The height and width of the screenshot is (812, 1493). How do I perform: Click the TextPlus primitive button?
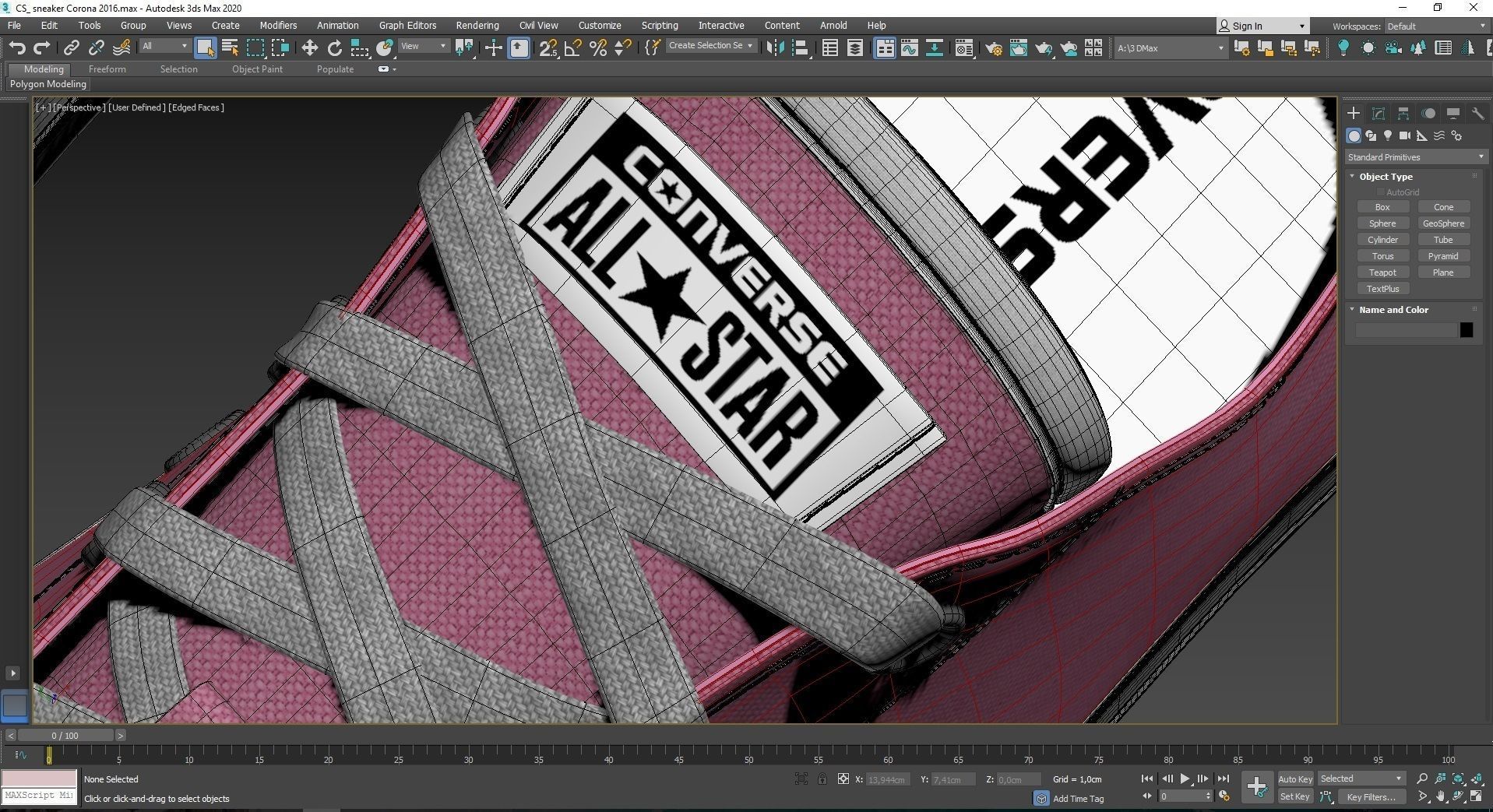[x=1382, y=289]
